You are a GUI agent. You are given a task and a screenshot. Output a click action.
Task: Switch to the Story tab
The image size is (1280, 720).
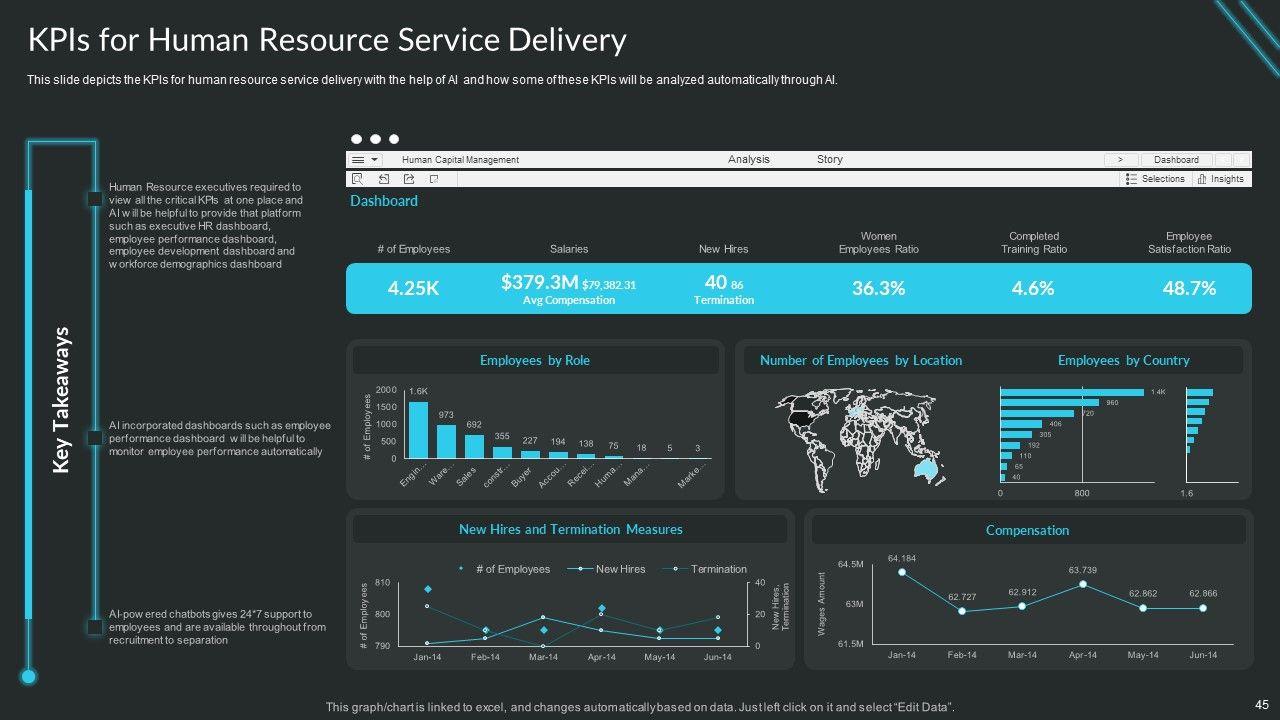(x=829, y=160)
